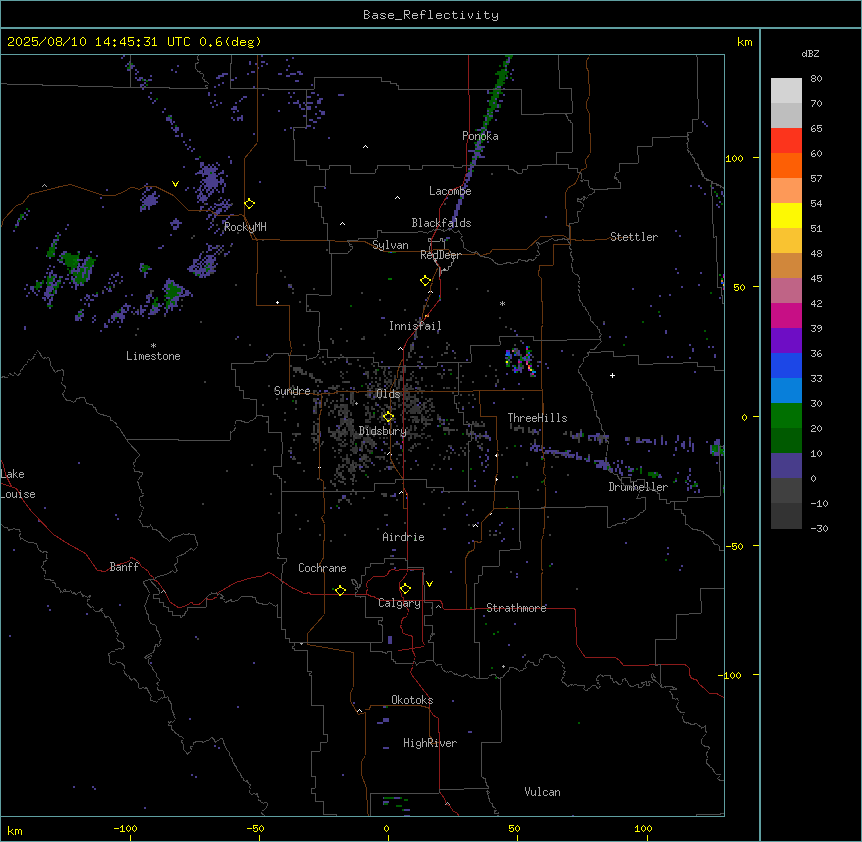The width and height of the screenshot is (862, 842).
Task: Pick the pure orange 60 dBZ legend swatch
Action: point(786,165)
